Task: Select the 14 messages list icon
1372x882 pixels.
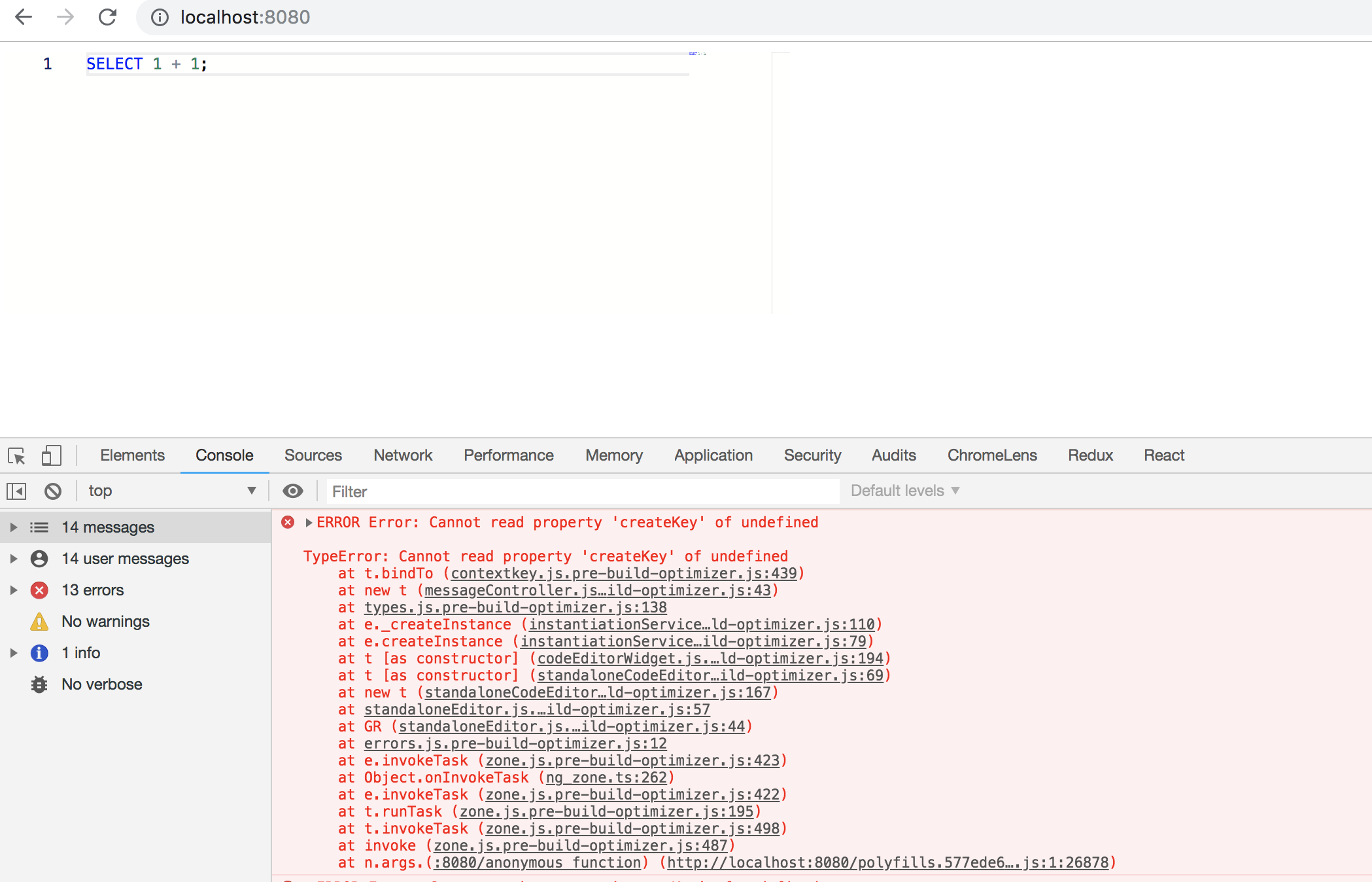Action: [39, 527]
